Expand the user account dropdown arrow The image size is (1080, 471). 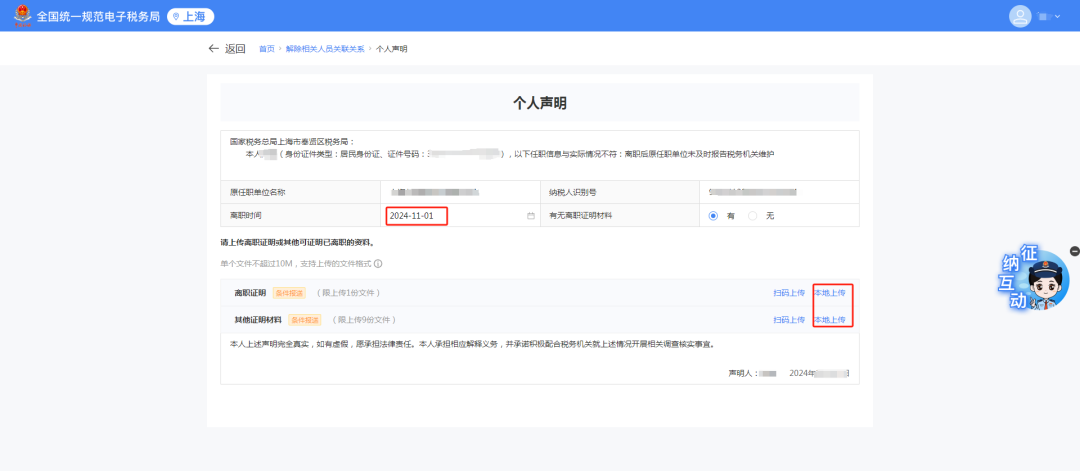pyautogui.click(x=1057, y=17)
